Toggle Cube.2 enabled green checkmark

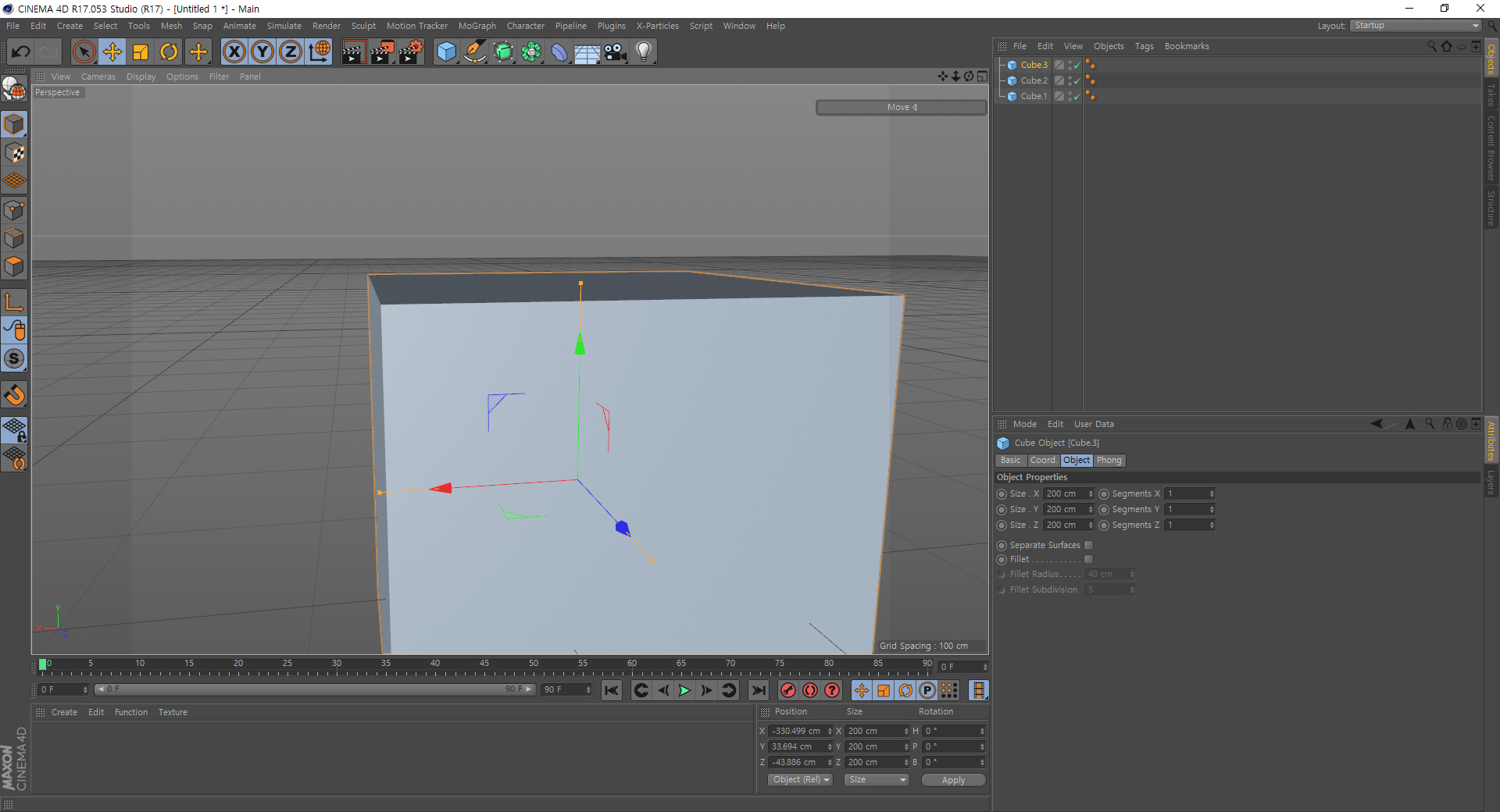[1077, 81]
